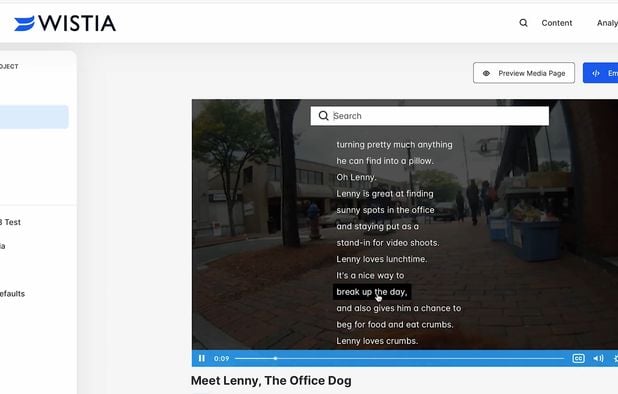This screenshot has height=394, width=618.
Task: Jump to line "he can find into a pillow."
Action: coord(385,161)
